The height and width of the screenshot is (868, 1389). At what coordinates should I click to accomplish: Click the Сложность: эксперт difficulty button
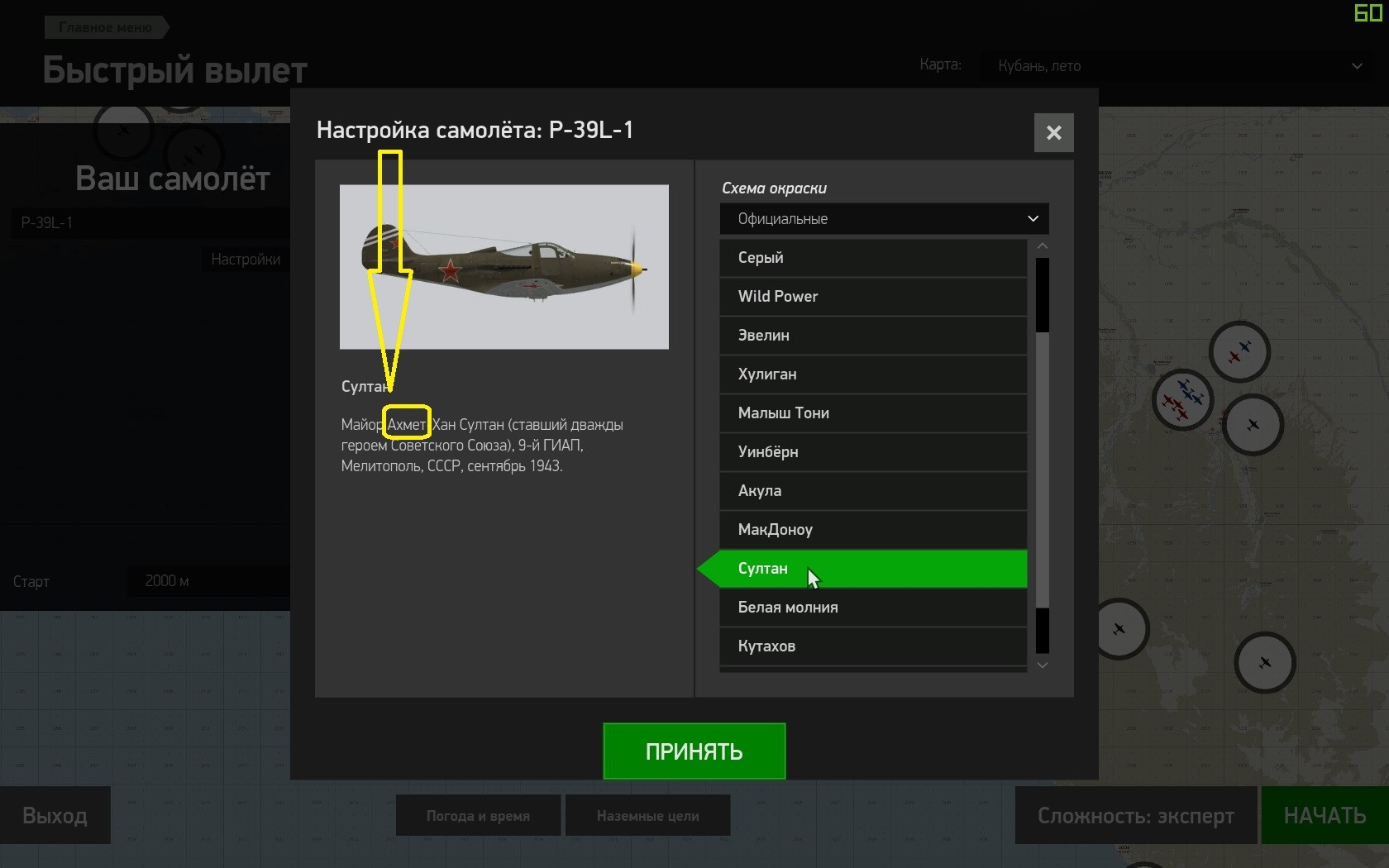[x=1136, y=816]
